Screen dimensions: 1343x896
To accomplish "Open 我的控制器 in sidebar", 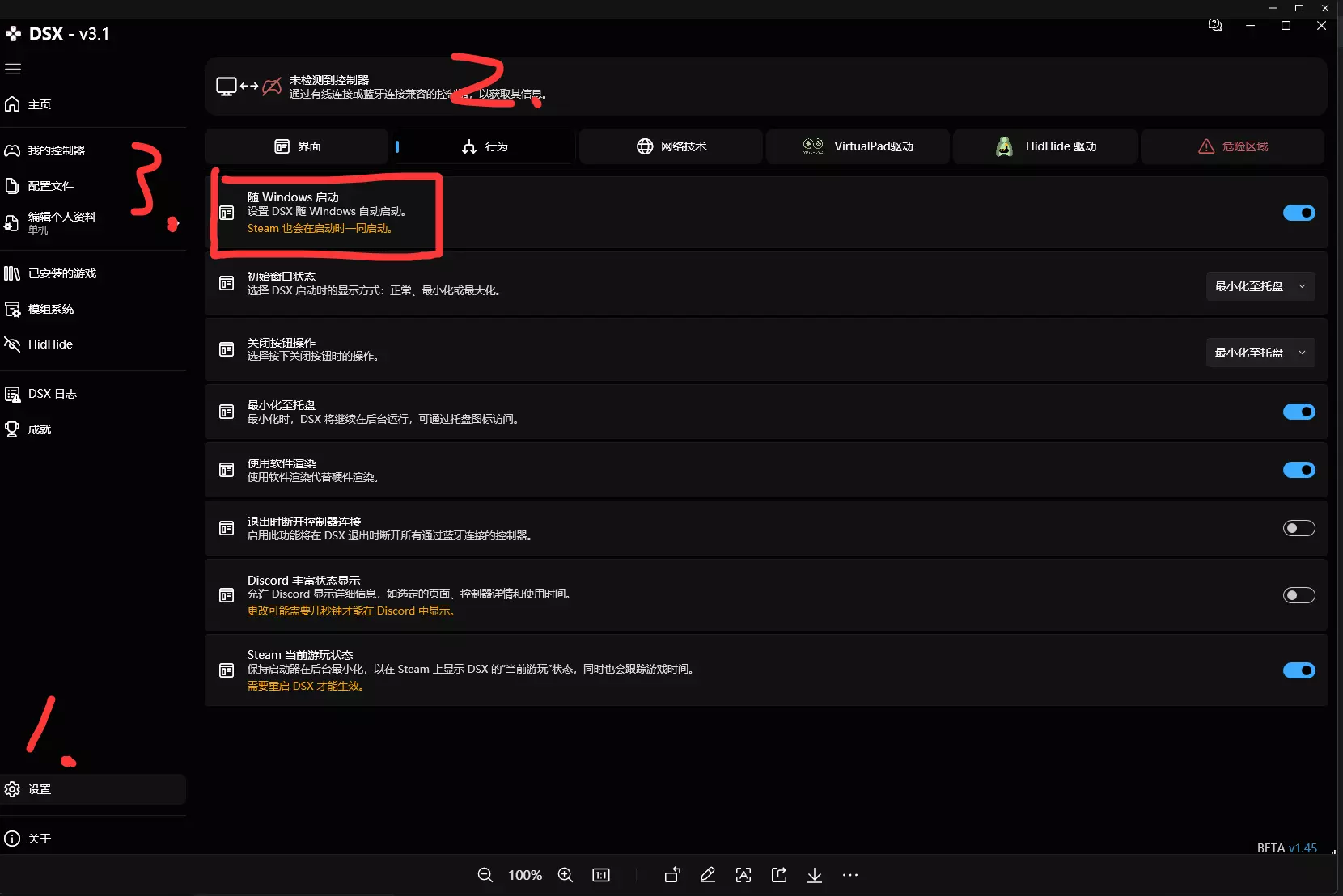I will point(93,150).
